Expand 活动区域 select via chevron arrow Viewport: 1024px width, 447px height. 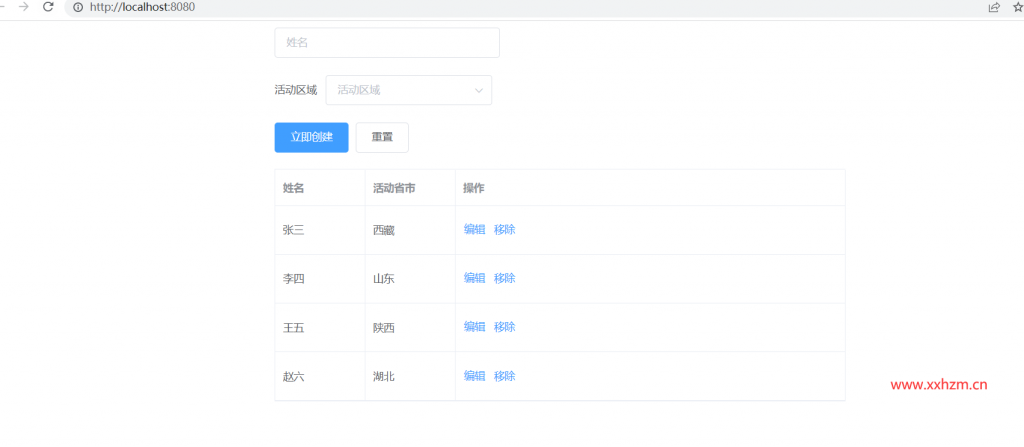click(479, 90)
